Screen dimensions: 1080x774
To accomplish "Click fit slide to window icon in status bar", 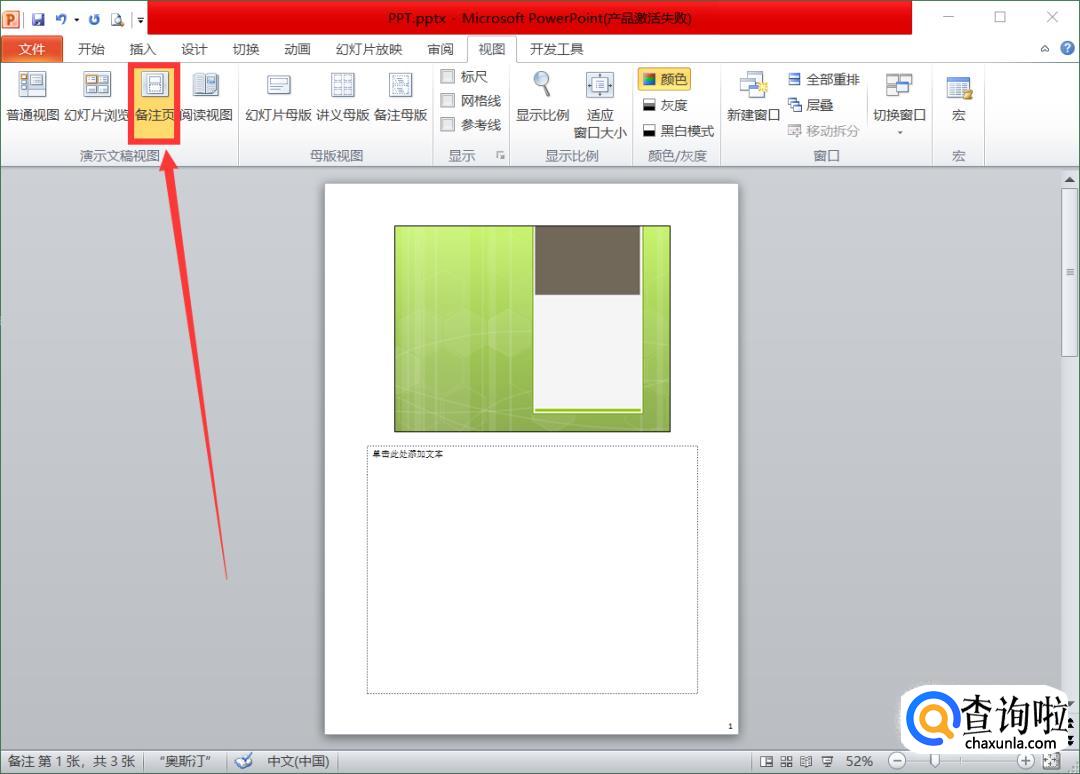I will 1051,761.
